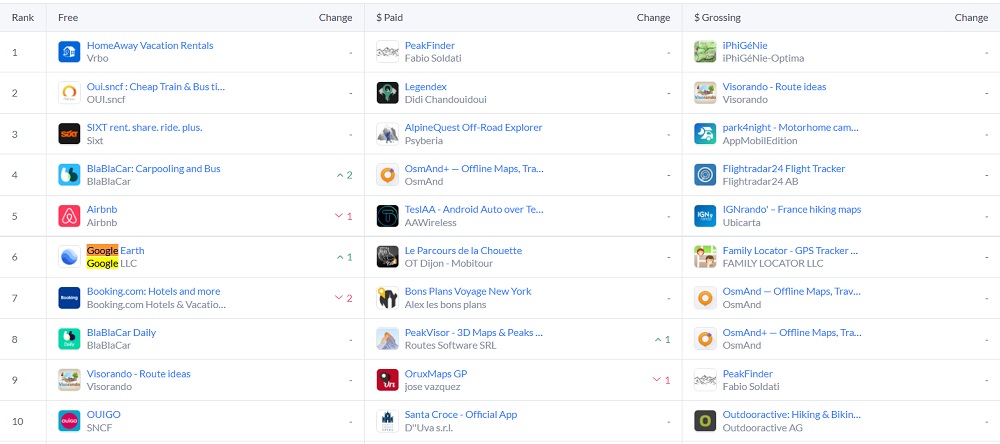Click the Google LLC publisher name

click(x=112, y=263)
